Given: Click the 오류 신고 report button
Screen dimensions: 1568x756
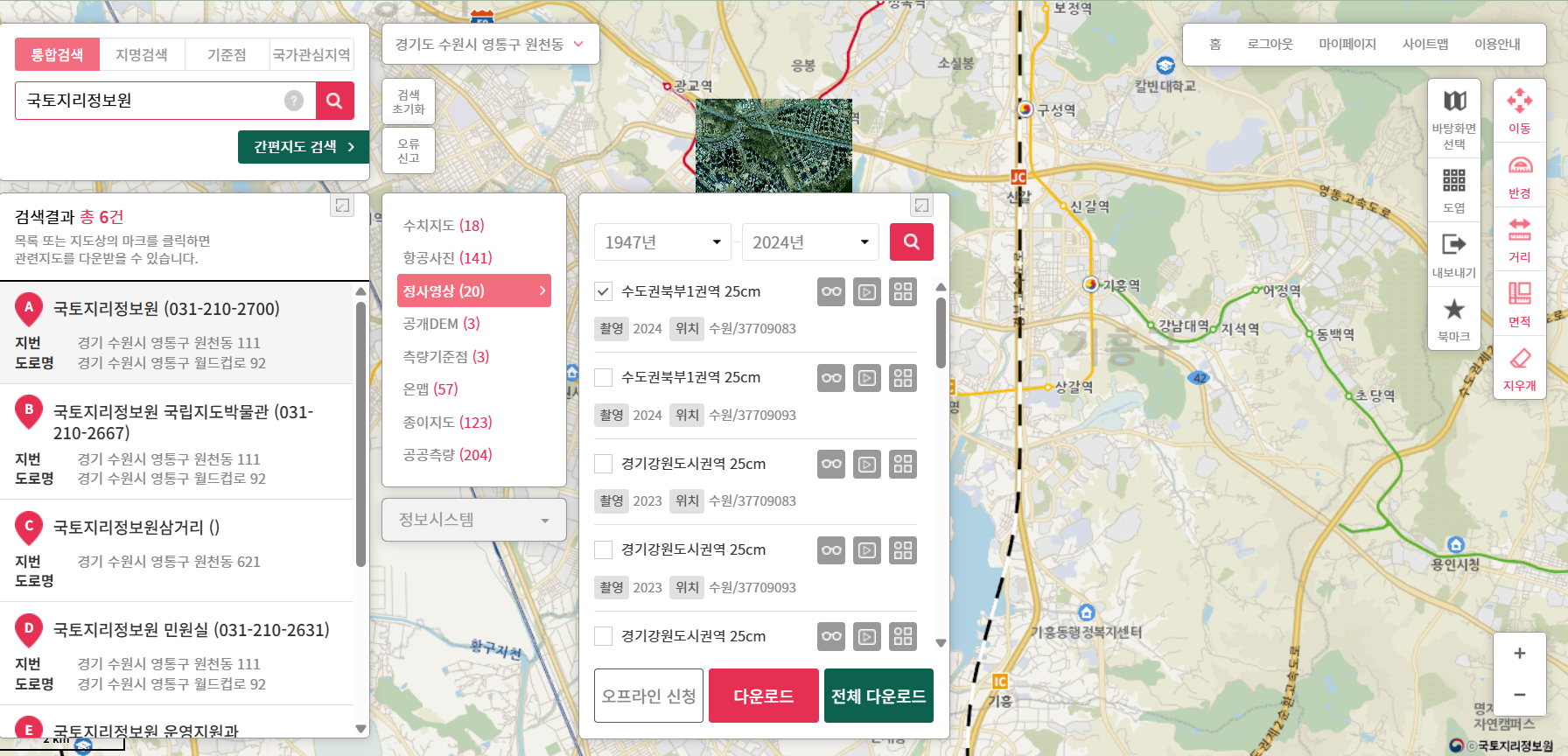Looking at the screenshot, I should 409,150.
